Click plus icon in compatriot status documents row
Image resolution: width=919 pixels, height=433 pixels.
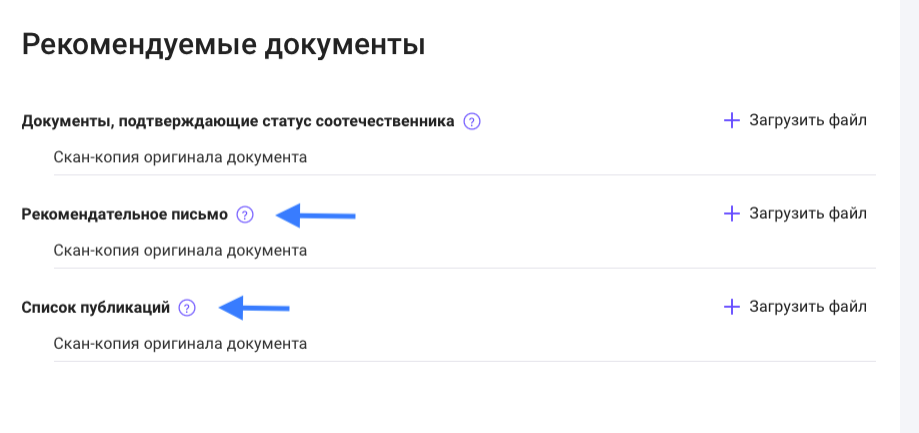point(731,121)
